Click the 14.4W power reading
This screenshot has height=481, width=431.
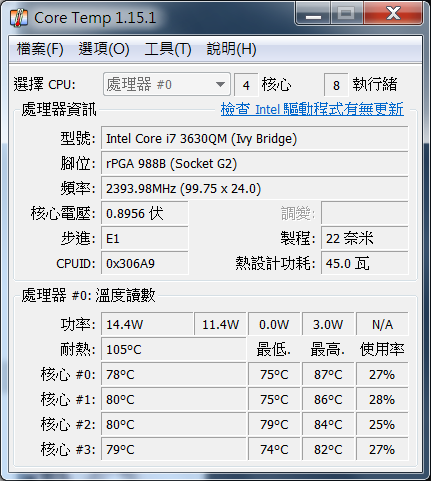[147, 324]
